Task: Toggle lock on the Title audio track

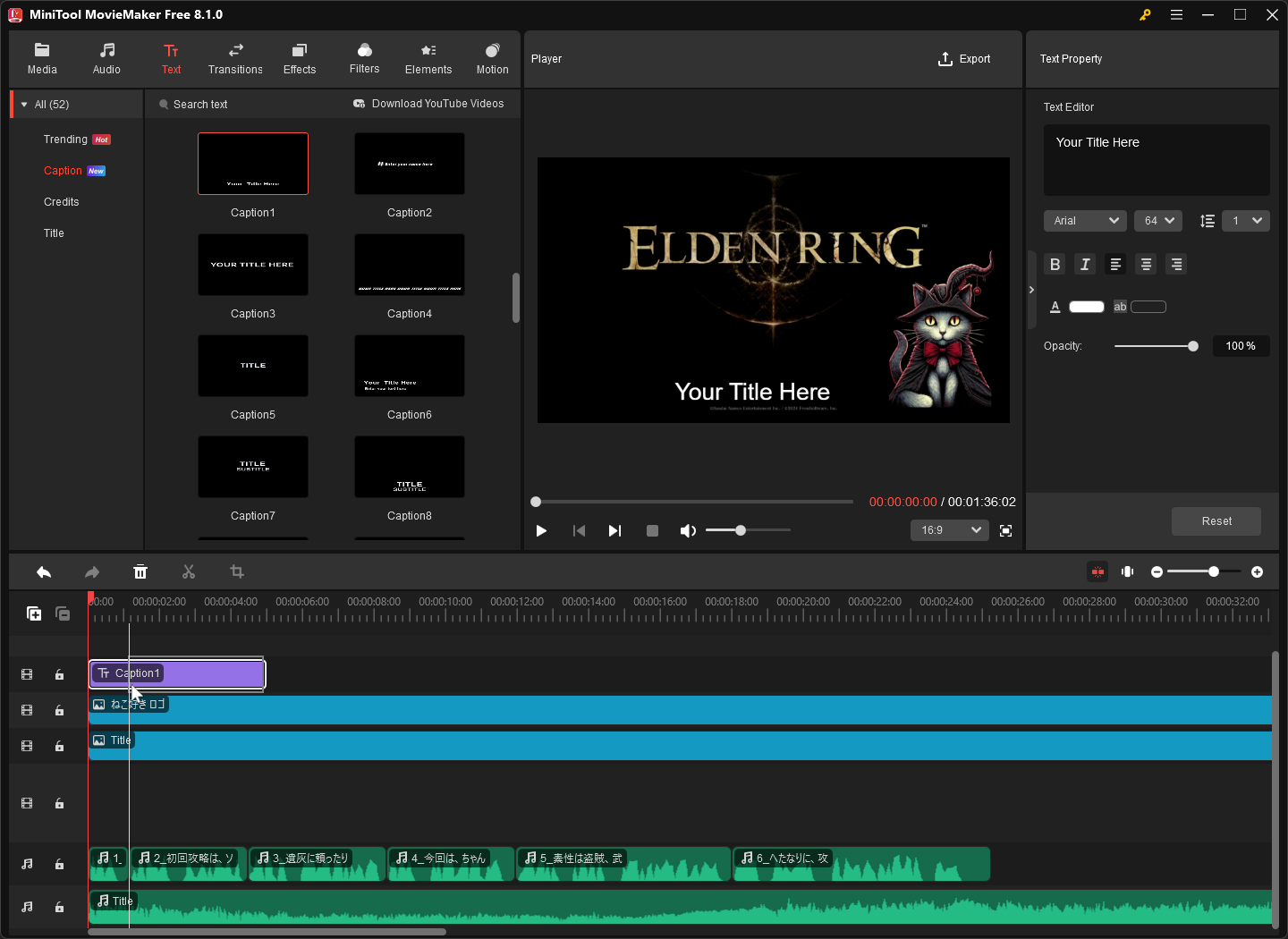Action: point(59,908)
